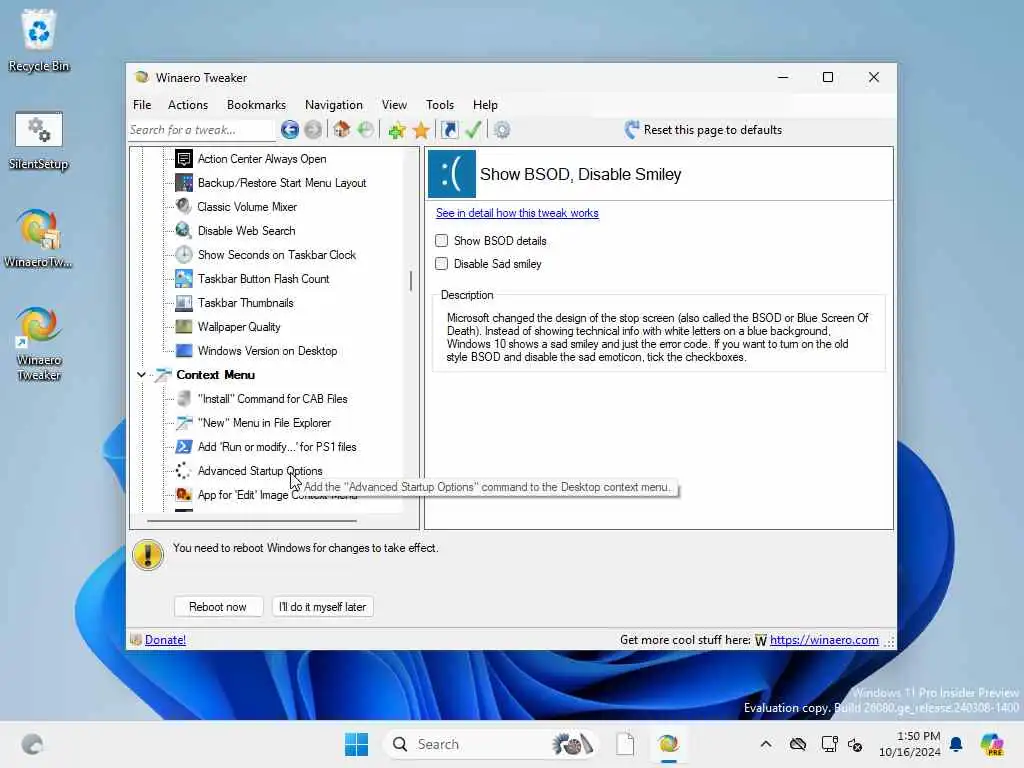The height and width of the screenshot is (768, 1024).
Task: Select Backup/Restore Start Menu Layout
Action: [x=282, y=183]
